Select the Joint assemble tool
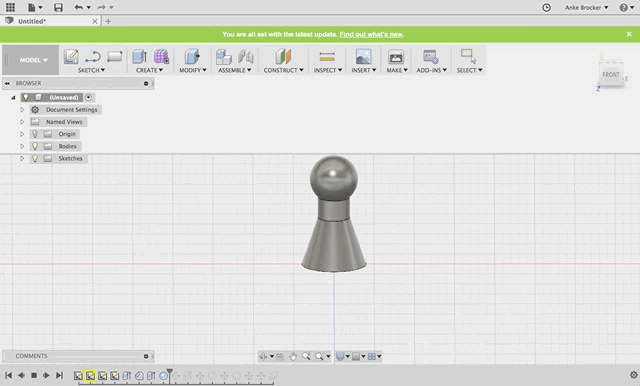Screen dimensions: 640x386 246,57
